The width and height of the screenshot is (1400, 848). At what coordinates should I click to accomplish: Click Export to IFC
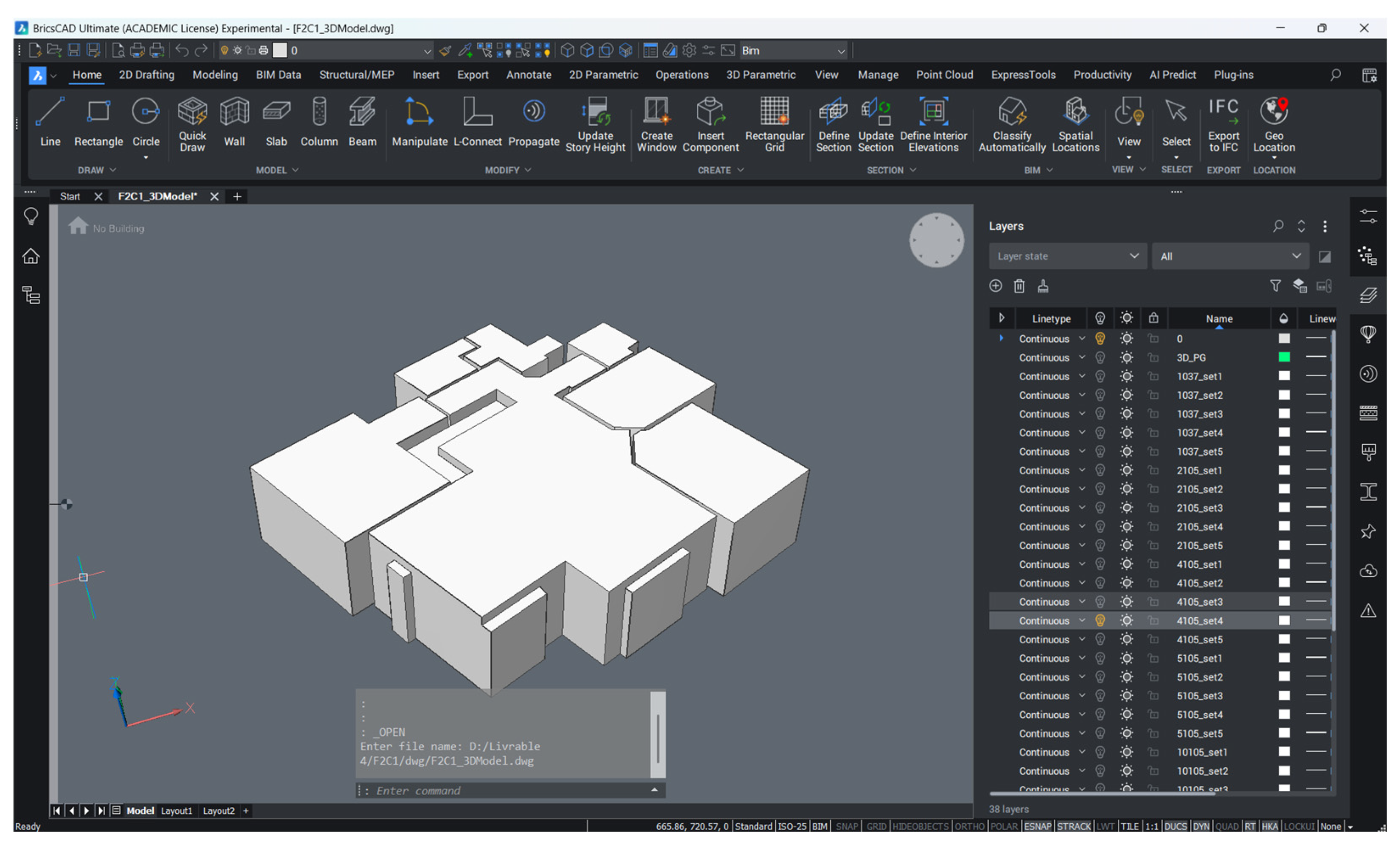click(x=1223, y=124)
